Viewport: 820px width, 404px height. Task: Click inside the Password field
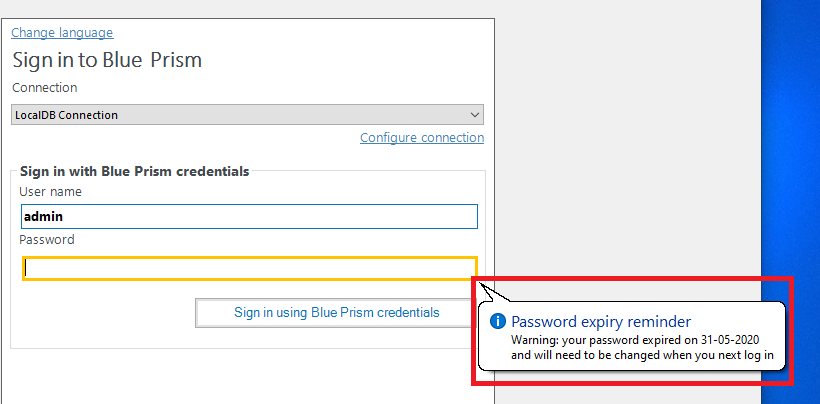[249, 268]
